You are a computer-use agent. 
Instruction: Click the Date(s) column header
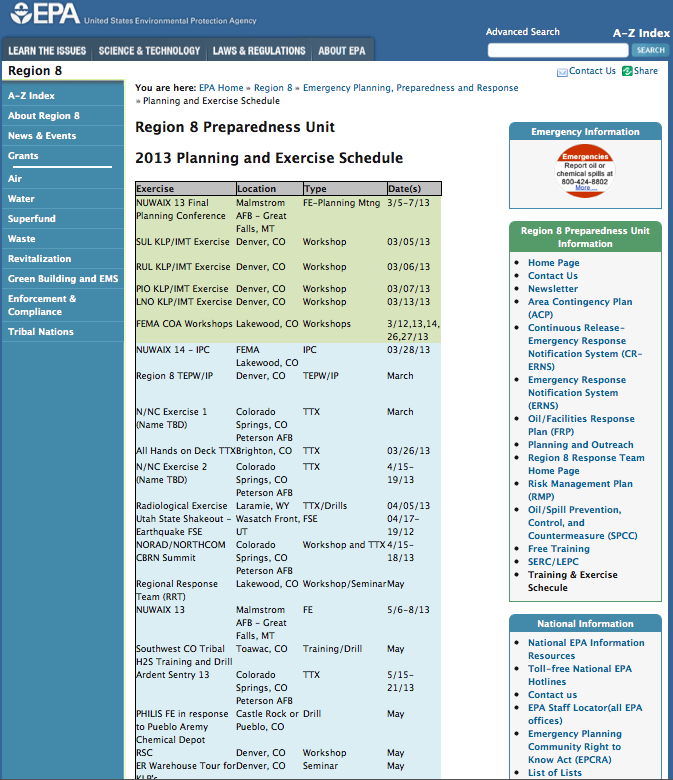(x=414, y=189)
